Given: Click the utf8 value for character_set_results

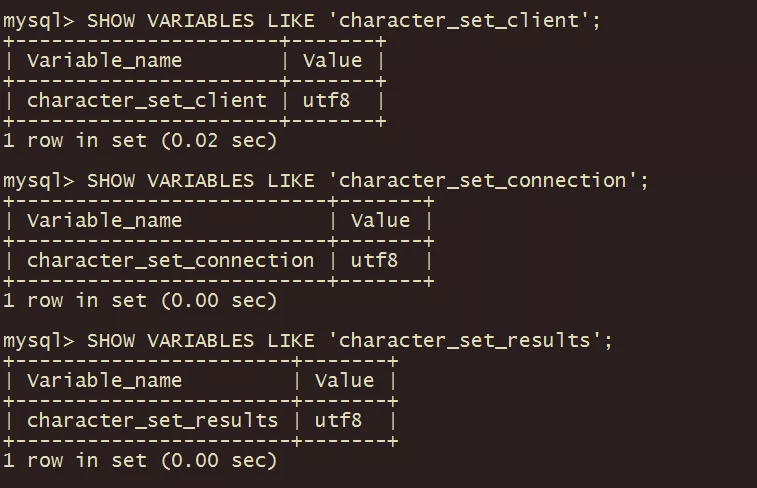Looking at the screenshot, I should (x=338, y=420).
